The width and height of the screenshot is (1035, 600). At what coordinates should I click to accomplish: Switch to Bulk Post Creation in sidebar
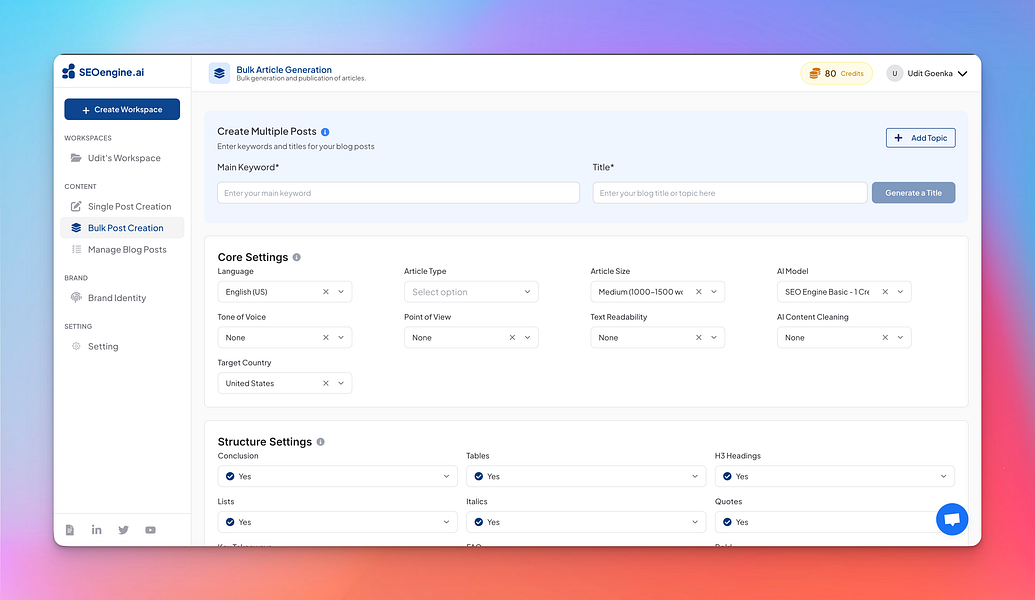click(x=121, y=227)
